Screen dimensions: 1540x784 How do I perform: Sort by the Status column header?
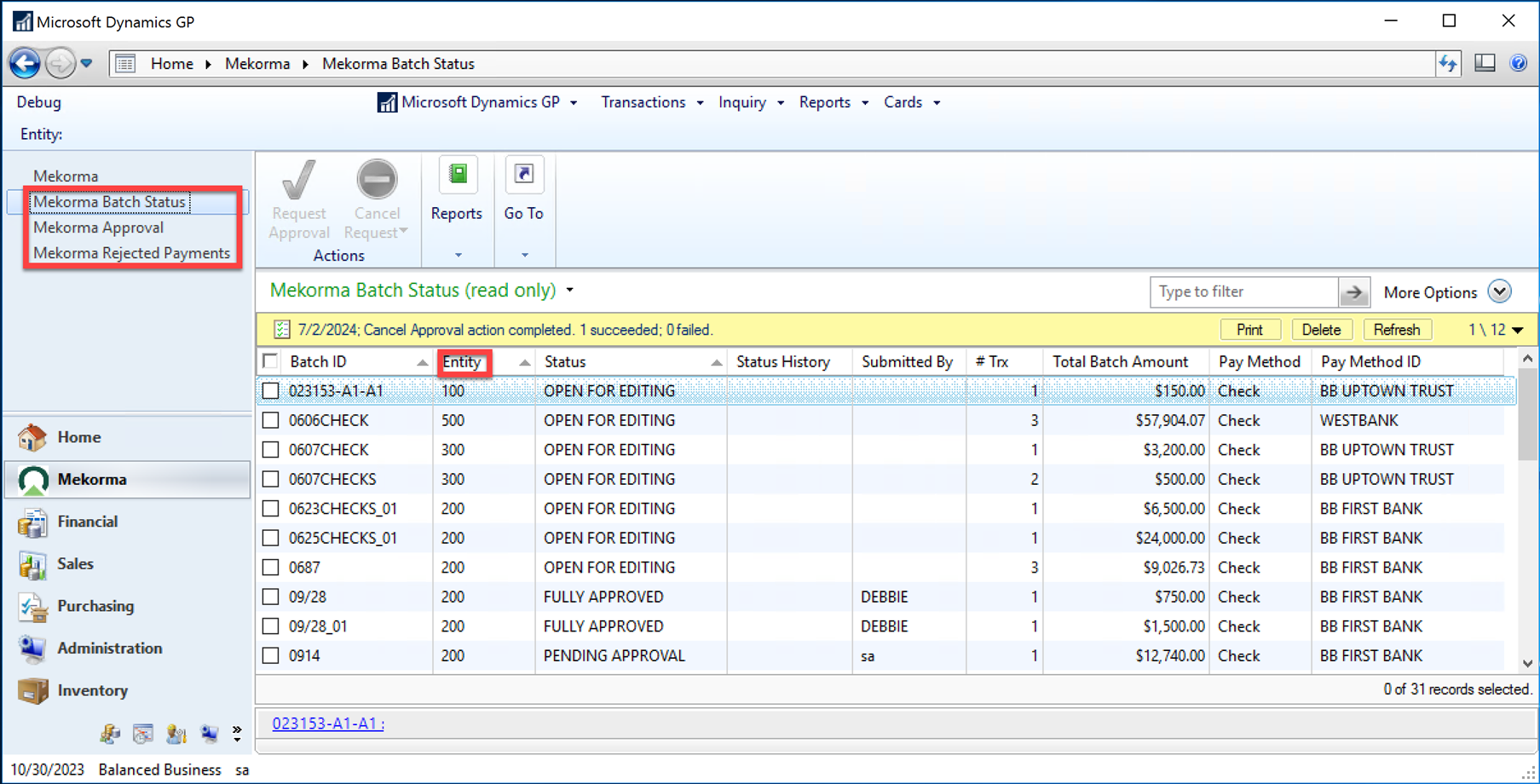631,362
